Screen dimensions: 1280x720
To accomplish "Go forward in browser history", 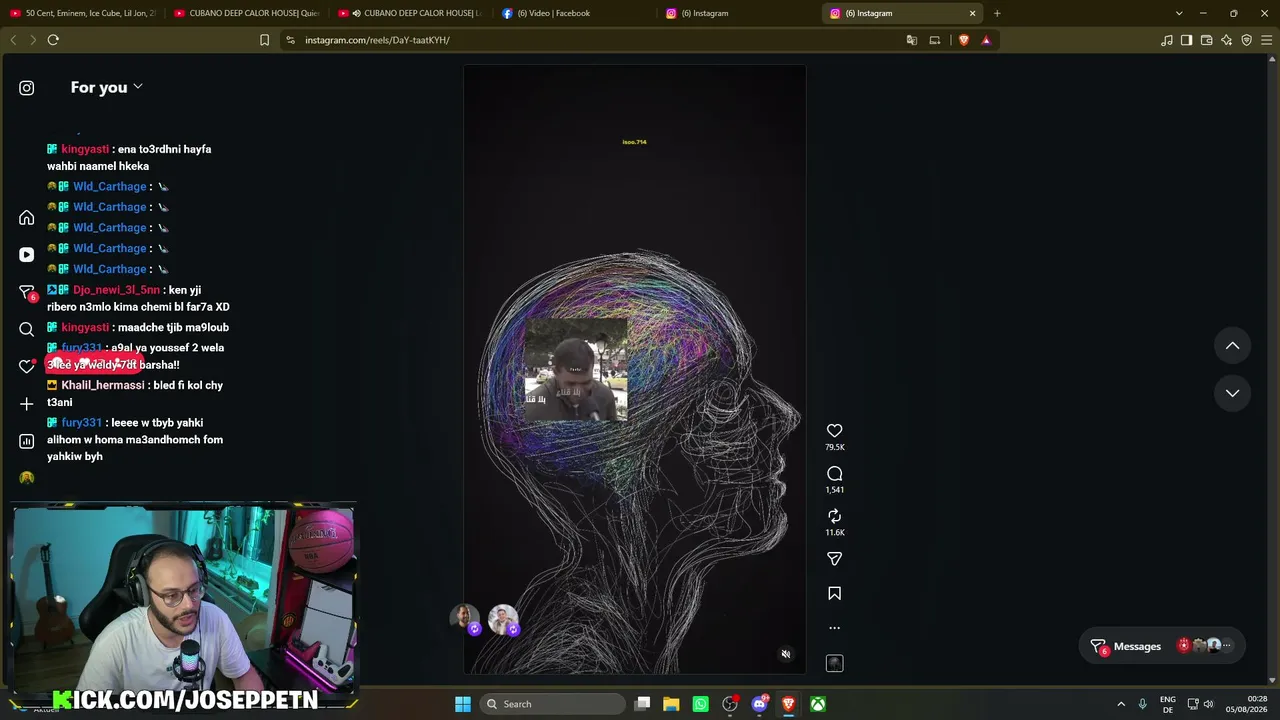I will pos(32,40).
